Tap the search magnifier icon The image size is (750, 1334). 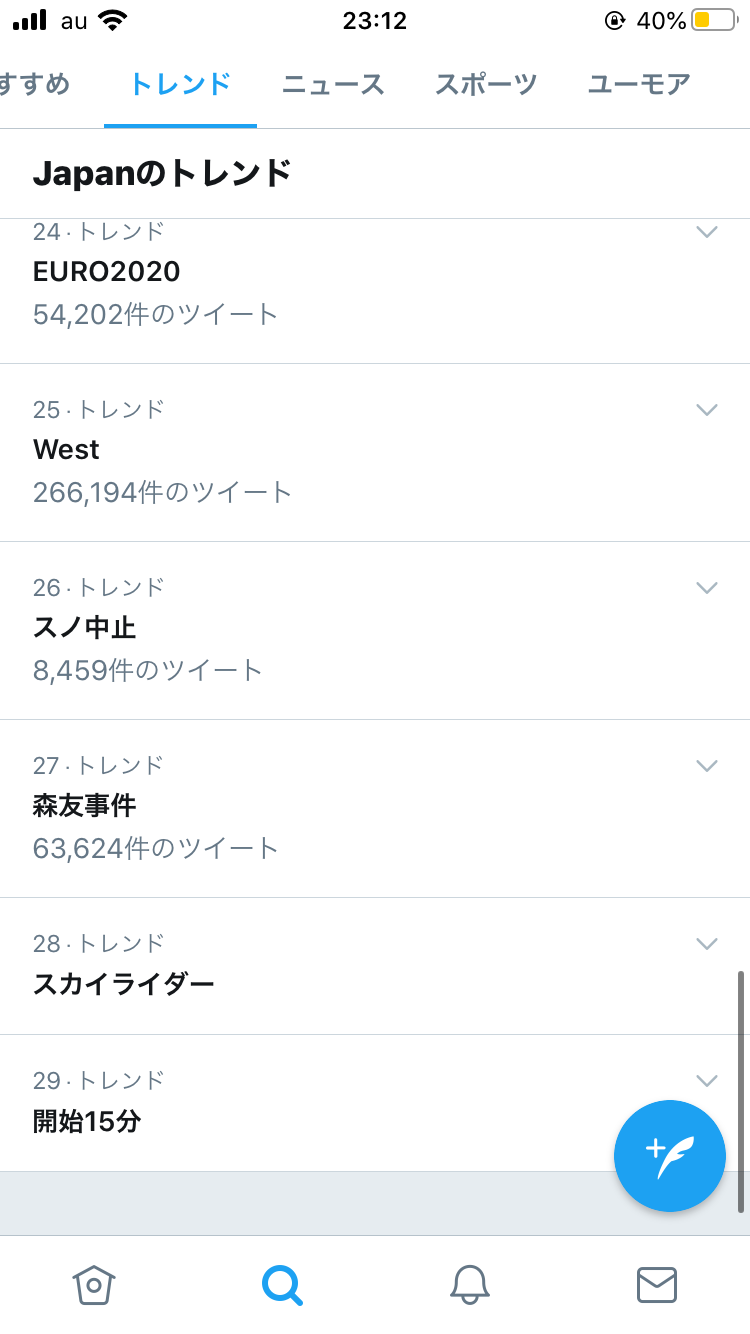coord(282,1284)
